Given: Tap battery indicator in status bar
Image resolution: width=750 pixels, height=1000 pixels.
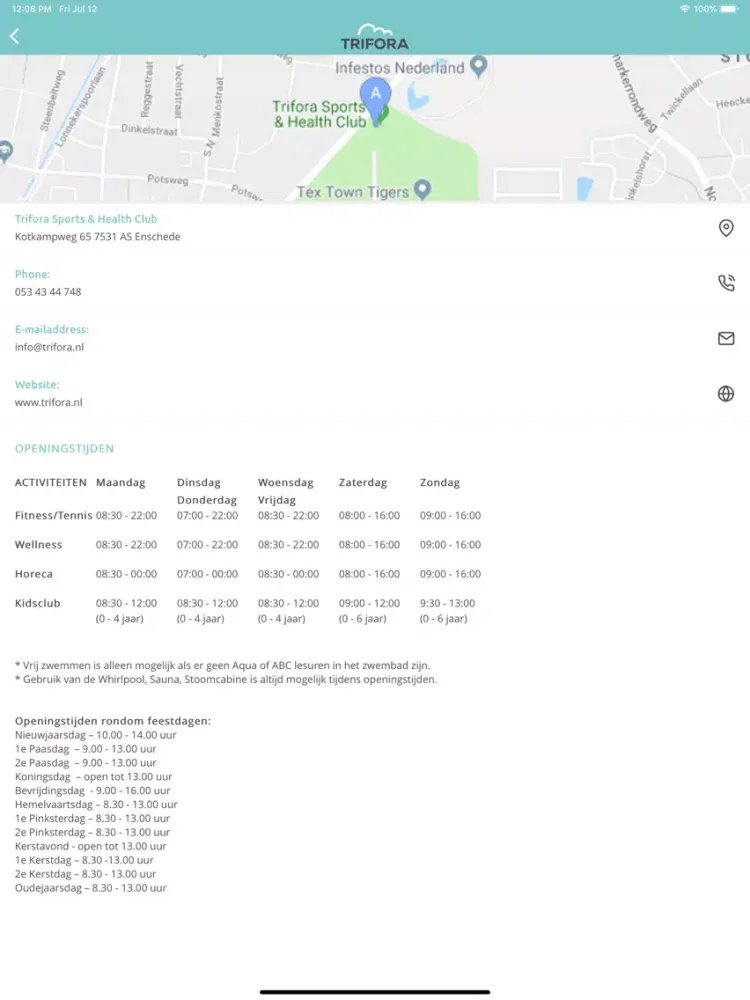Looking at the screenshot, I should 728,9.
